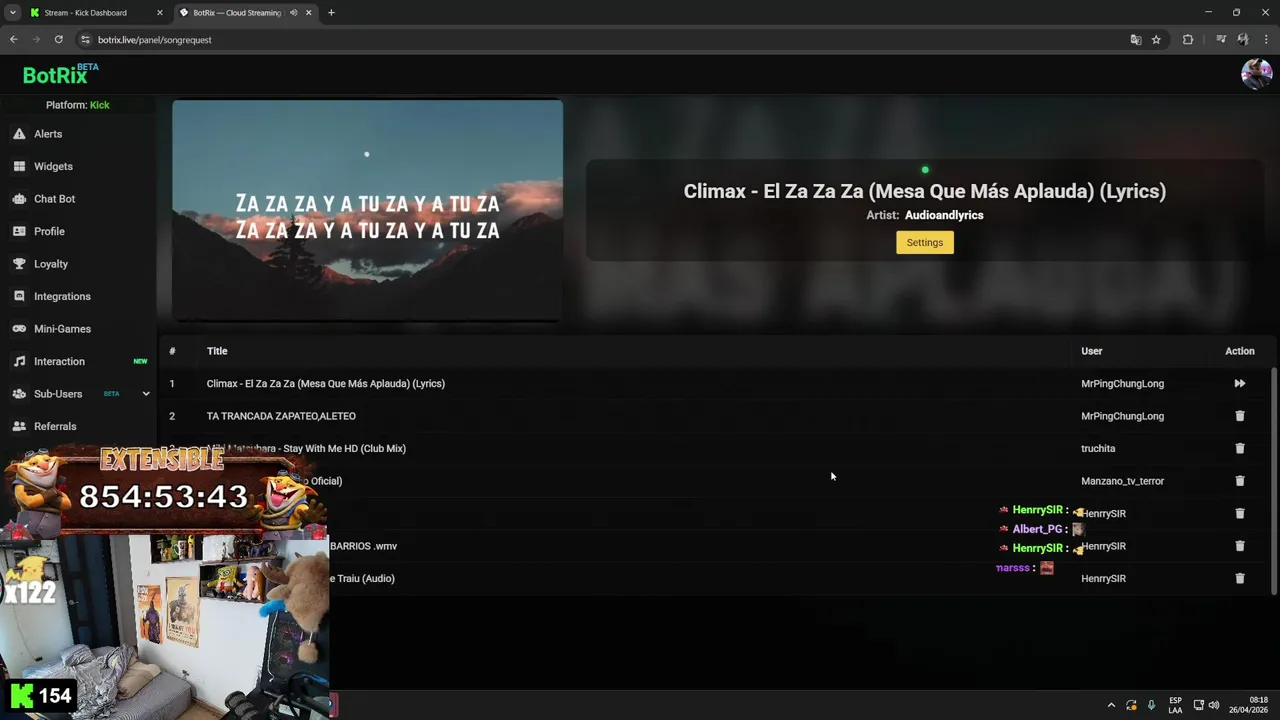Image resolution: width=1280 pixels, height=720 pixels.
Task: Delete TA TRANCADA ZAPATEO,ALETEO from queue
Action: tap(1240, 416)
